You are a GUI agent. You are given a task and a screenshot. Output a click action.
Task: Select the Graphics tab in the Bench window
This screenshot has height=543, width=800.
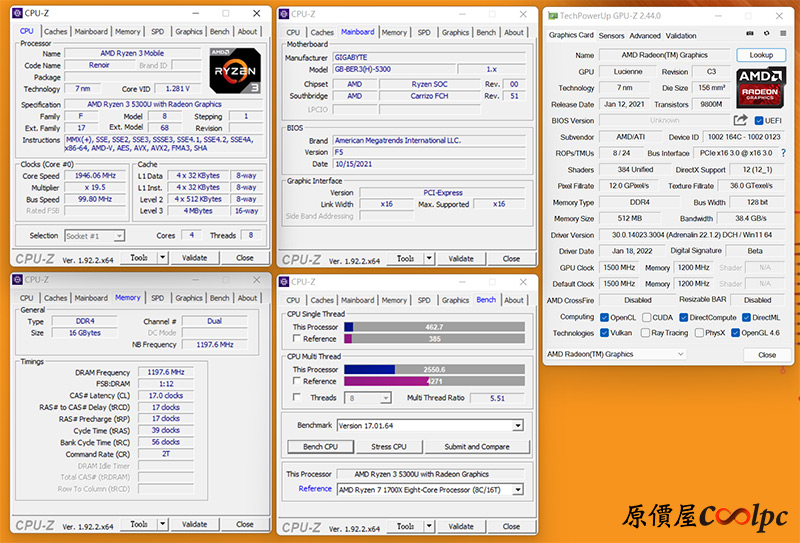pos(455,301)
